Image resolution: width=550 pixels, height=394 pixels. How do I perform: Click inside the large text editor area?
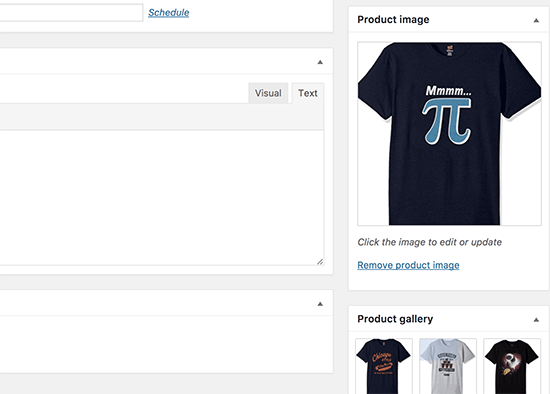pyautogui.click(x=161, y=198)
